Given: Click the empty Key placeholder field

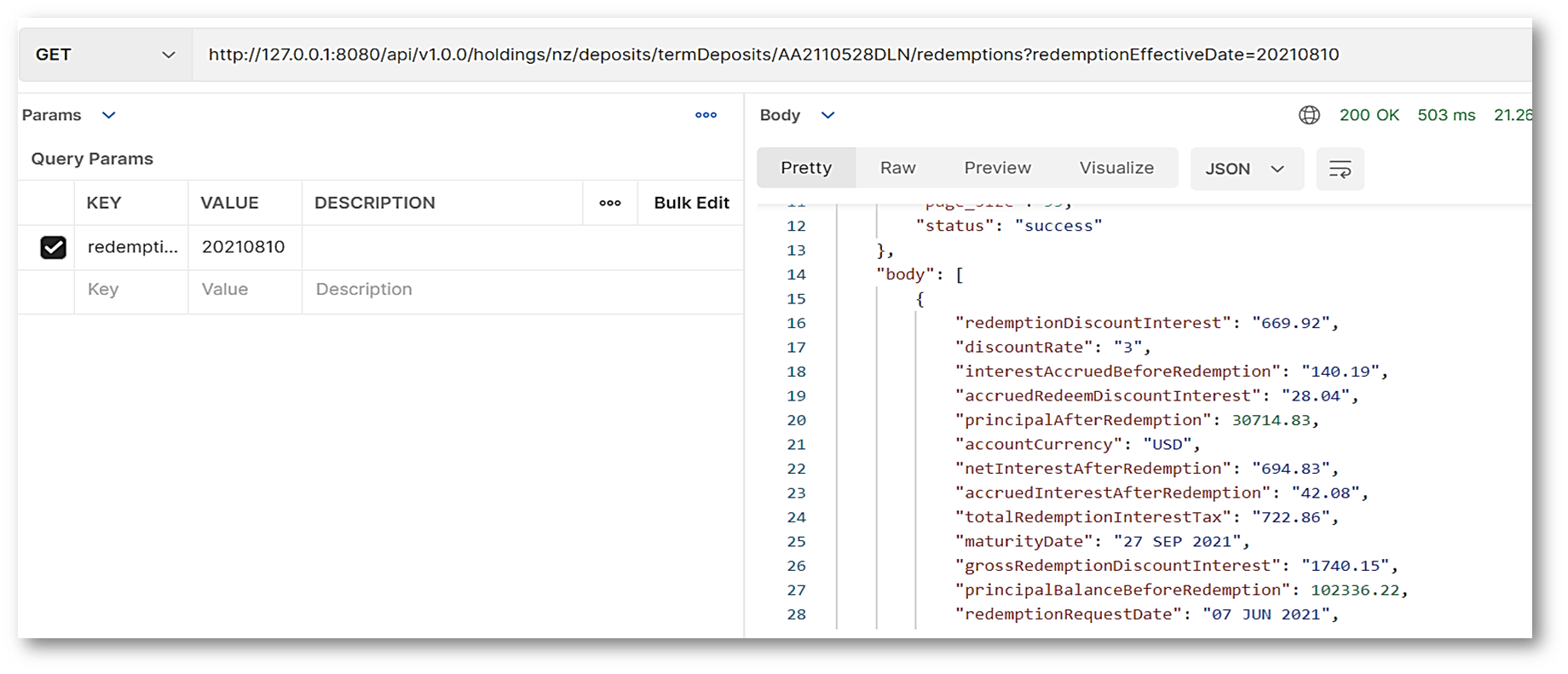Looking at the screenshot, I should pyautogui.click(x=103, y=290).
